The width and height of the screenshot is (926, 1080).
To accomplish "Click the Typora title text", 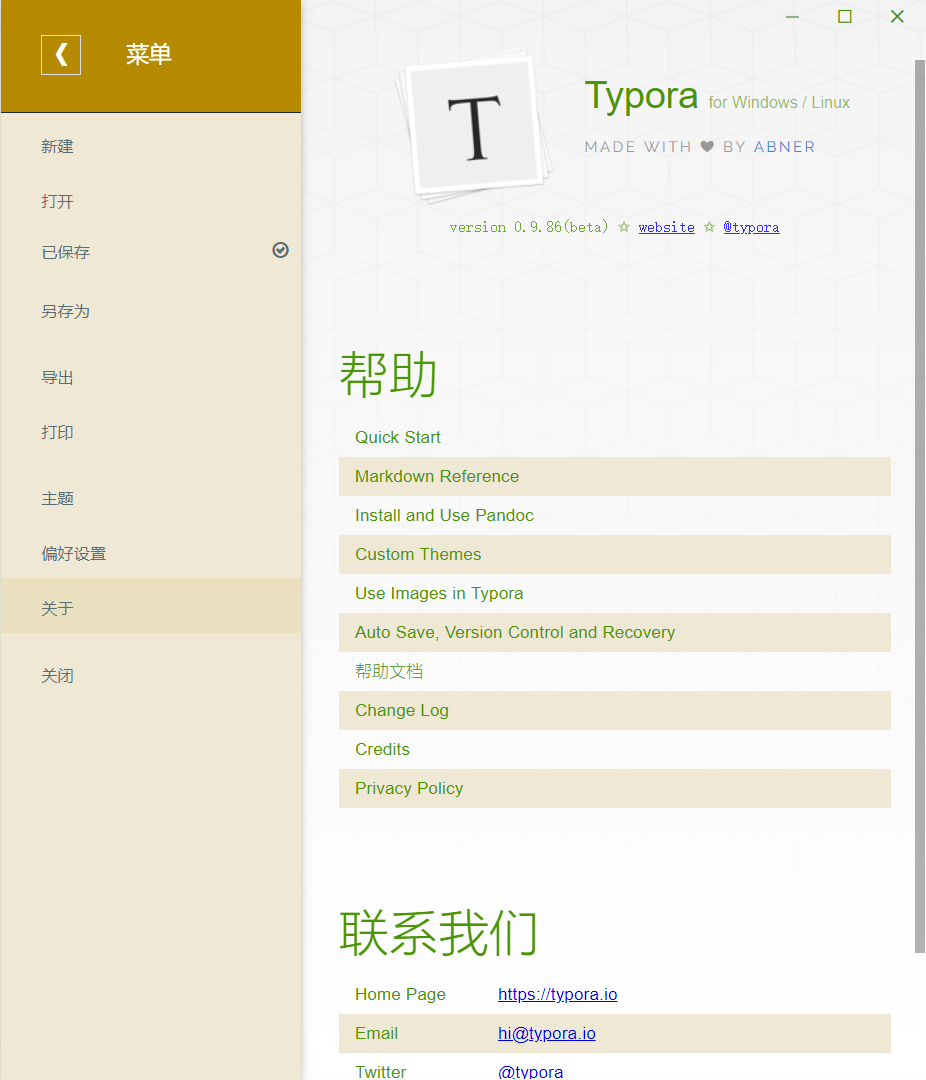I will point(641,95).
